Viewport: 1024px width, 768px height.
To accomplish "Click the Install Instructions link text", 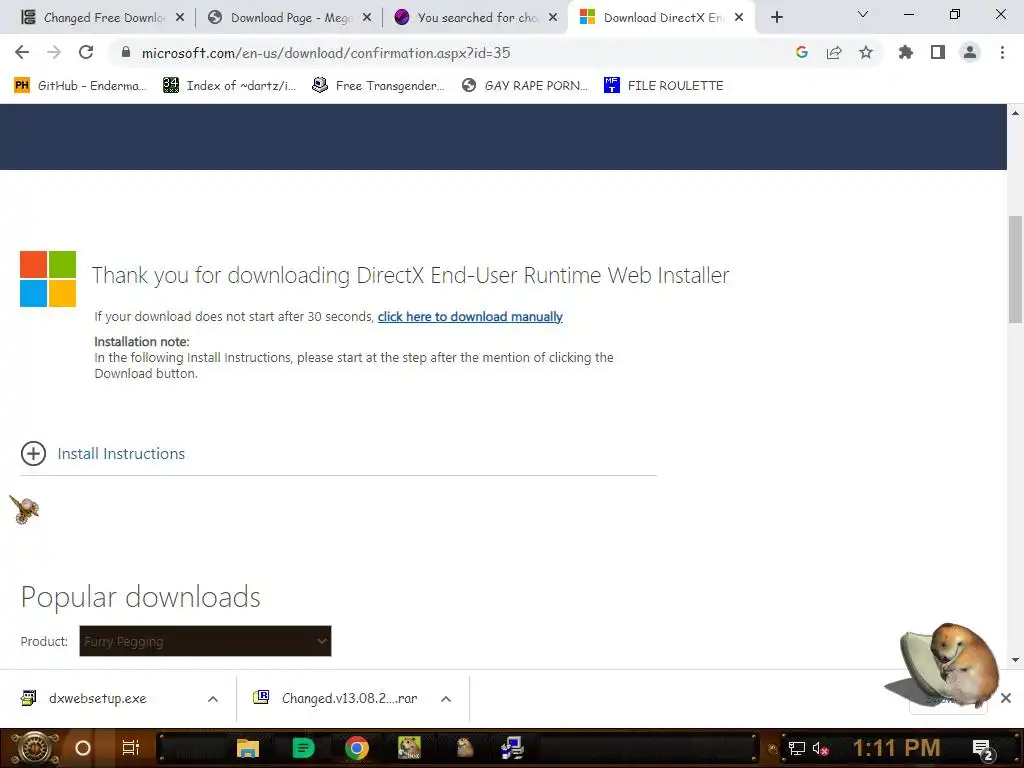I will coord(121,453).
